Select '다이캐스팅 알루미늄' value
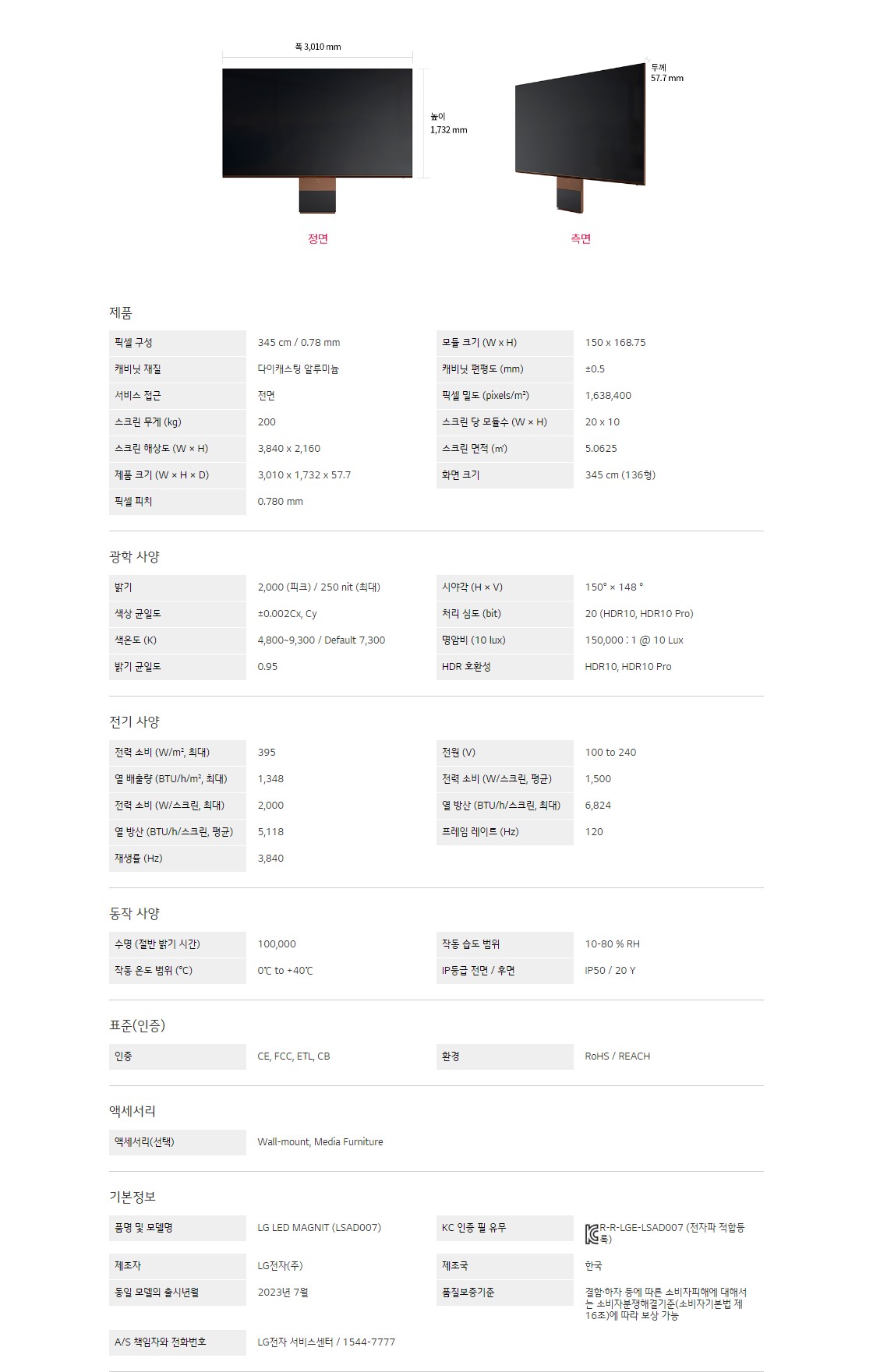873x1372 pixels. click(x=298, y=369)
